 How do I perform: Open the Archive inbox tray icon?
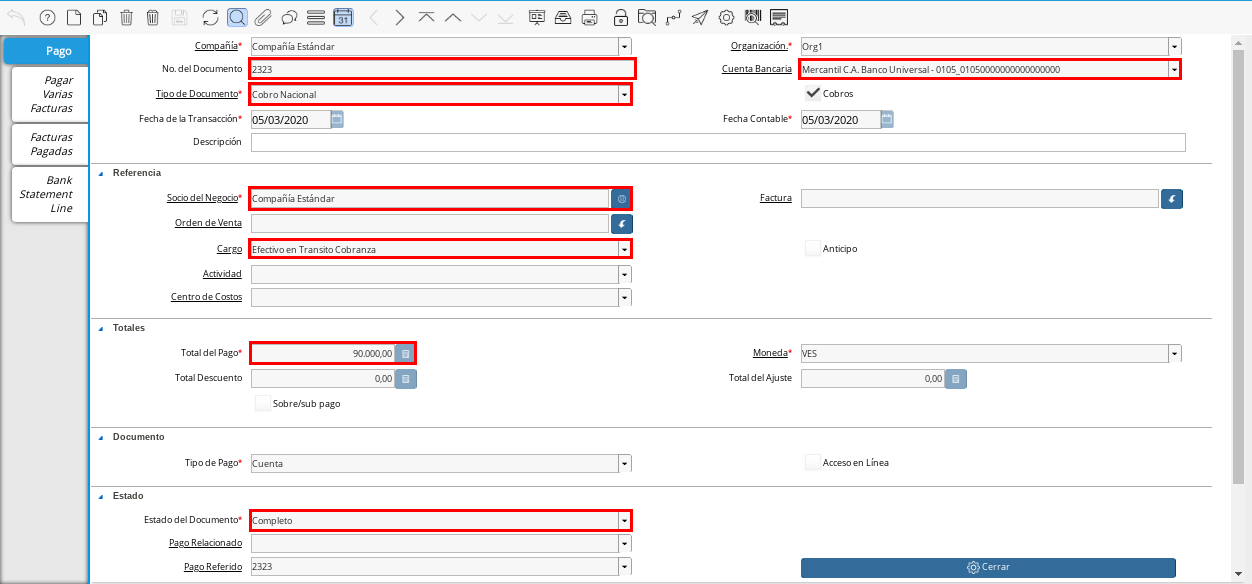tap(564, 17)
